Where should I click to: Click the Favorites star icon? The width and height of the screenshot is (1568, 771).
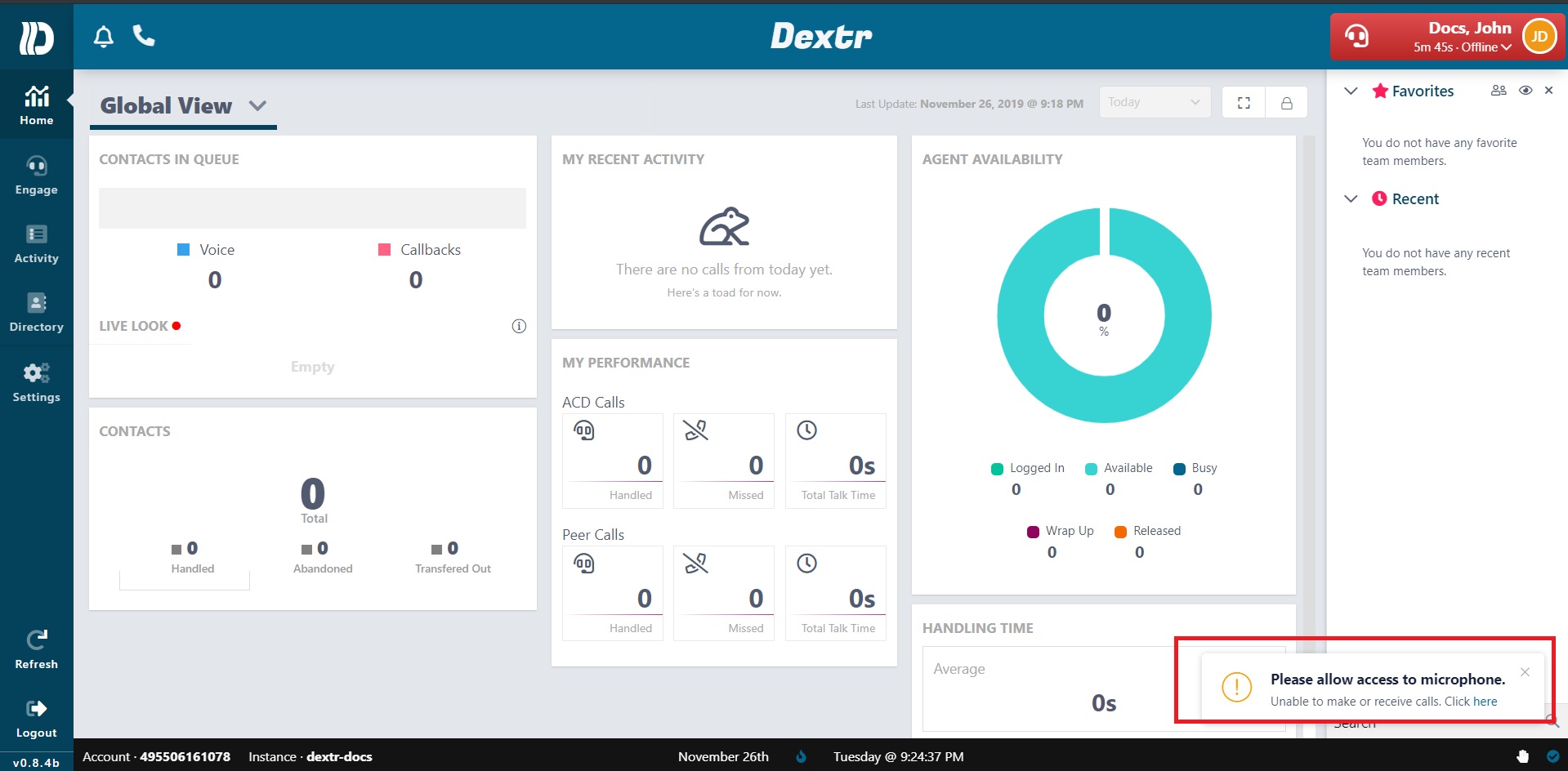(x=1380, y=91)
